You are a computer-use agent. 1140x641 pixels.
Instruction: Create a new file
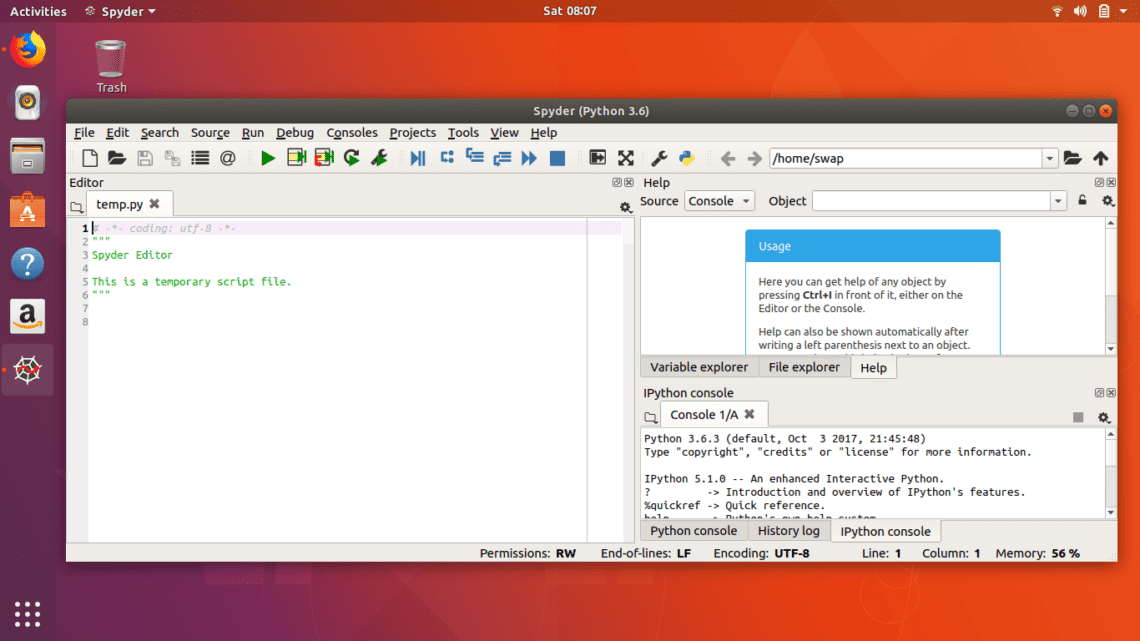point(90,157)
